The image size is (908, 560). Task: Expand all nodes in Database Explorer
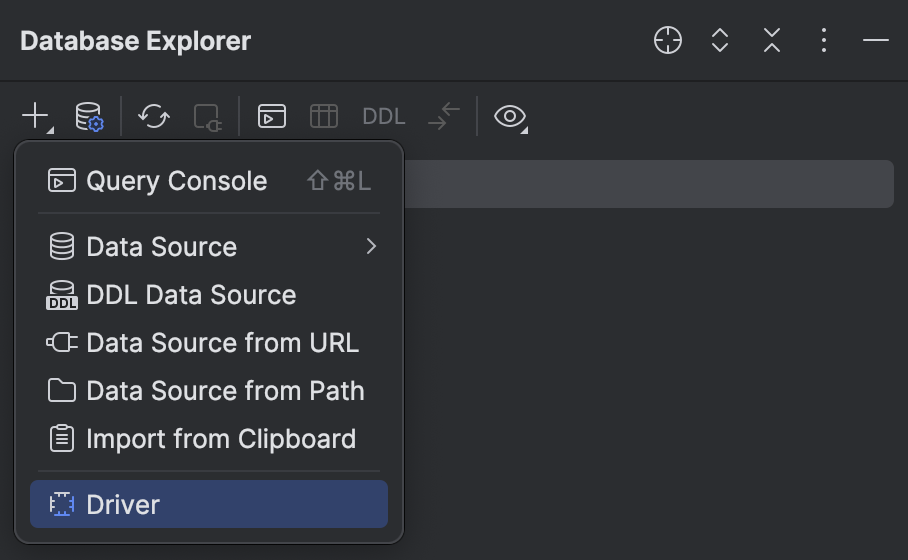click(720, 40)
